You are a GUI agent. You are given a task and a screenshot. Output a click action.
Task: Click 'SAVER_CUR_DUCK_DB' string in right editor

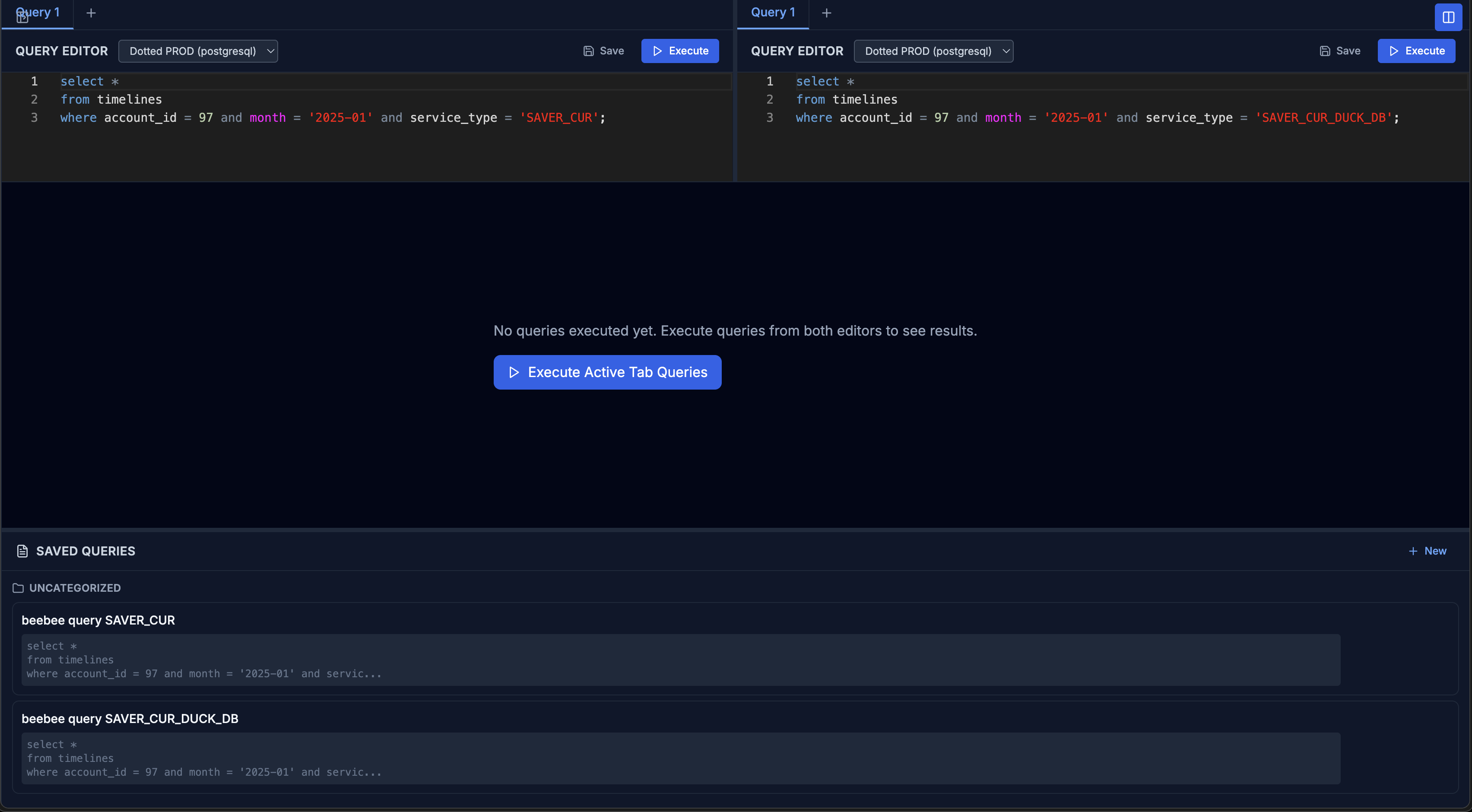[x=1323, y=118]
